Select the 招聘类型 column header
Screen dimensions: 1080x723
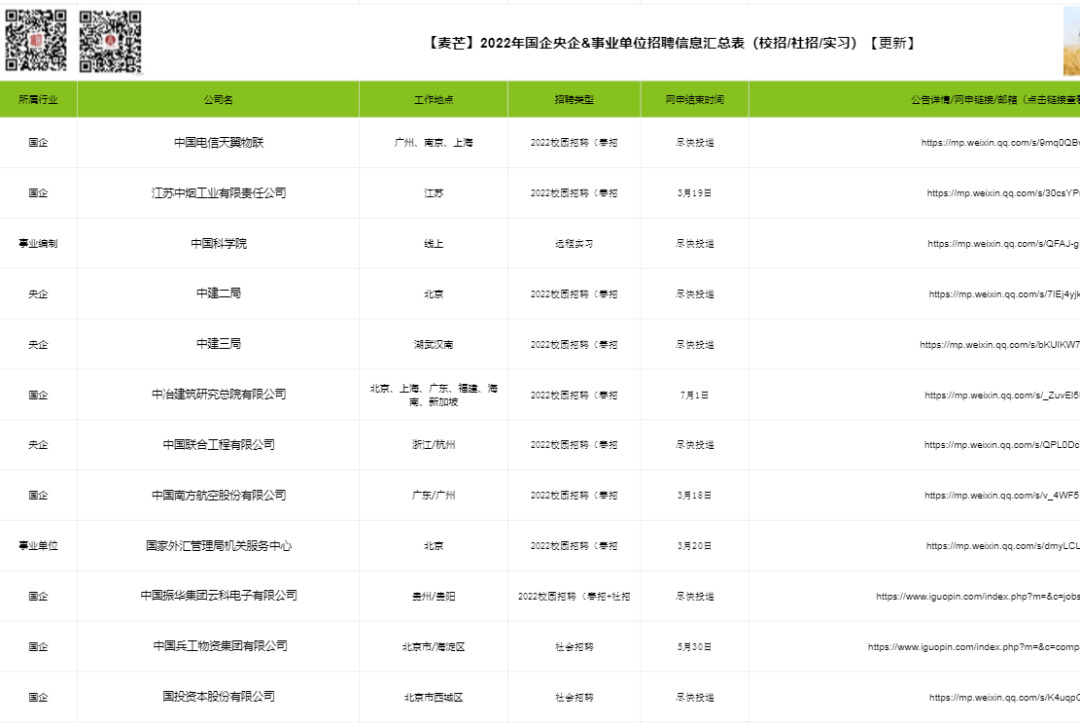point(574,99)
